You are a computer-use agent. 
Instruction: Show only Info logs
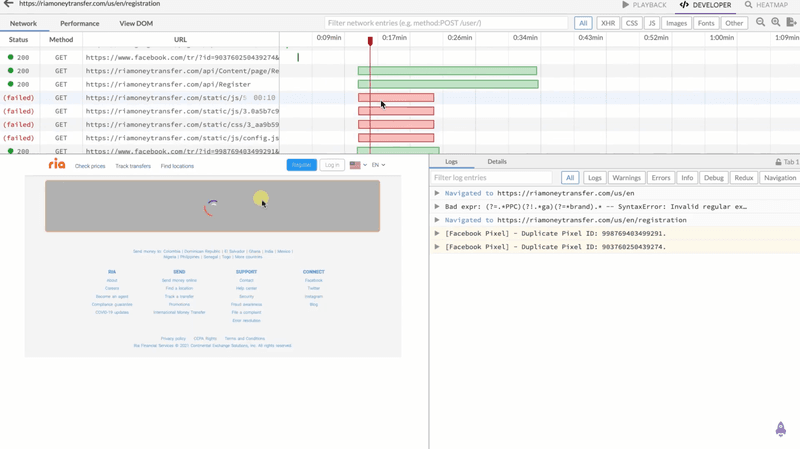tap(687, 178)
